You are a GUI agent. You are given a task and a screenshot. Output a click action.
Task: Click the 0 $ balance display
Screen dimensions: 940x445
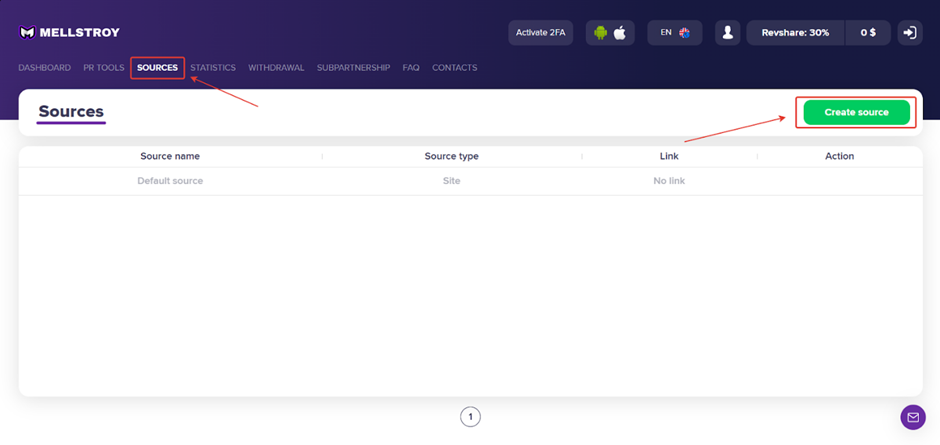click(x=867, y=33)
